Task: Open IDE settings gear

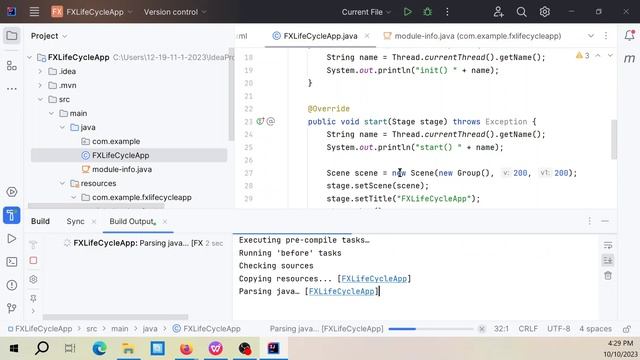Action: point(544,12)
